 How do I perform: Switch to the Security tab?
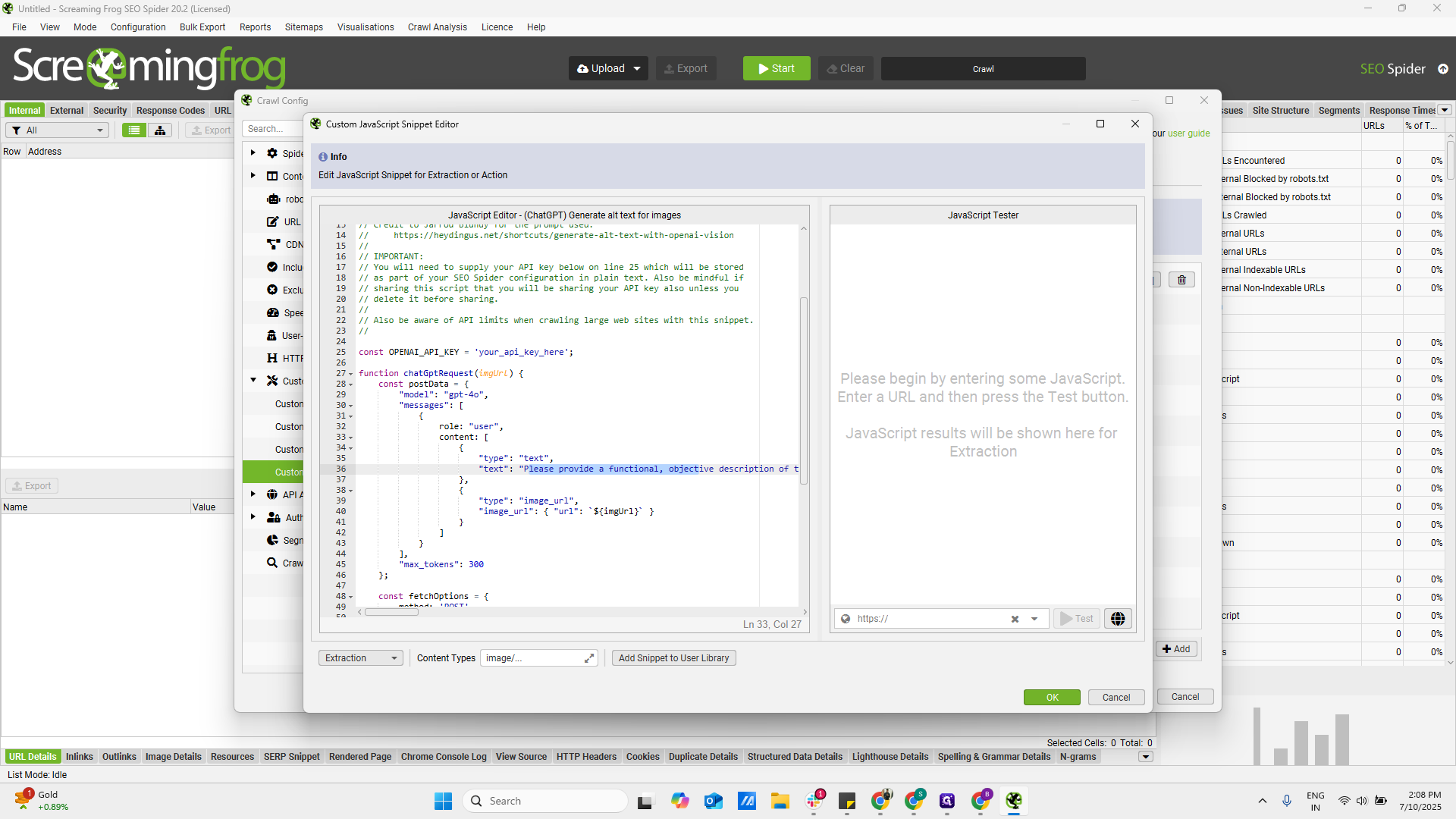109,110
